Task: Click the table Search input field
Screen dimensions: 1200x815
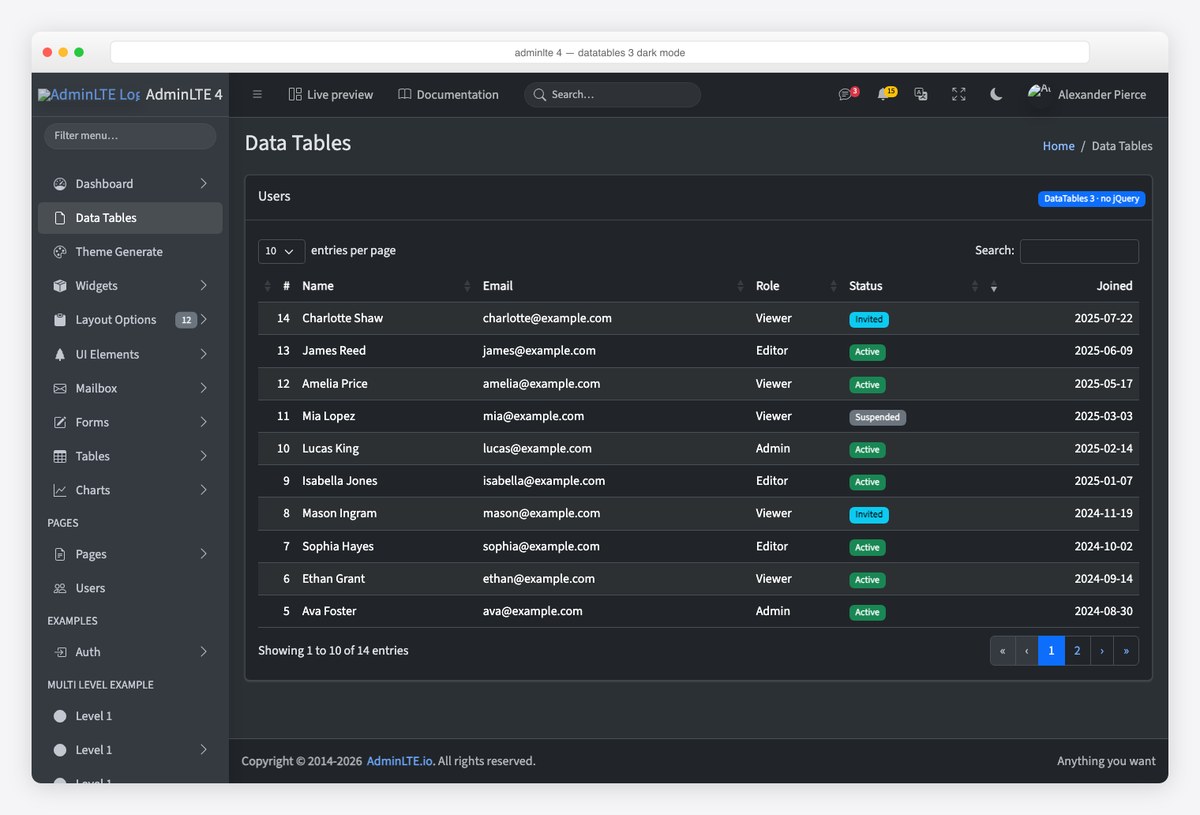Action: (1079, 251)
